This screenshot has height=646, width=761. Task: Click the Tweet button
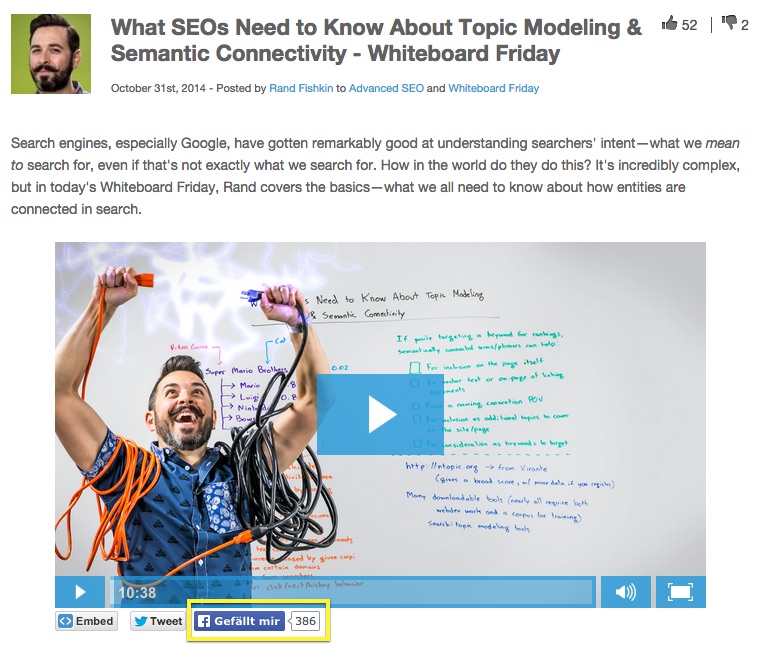click(x=158, y=621)
